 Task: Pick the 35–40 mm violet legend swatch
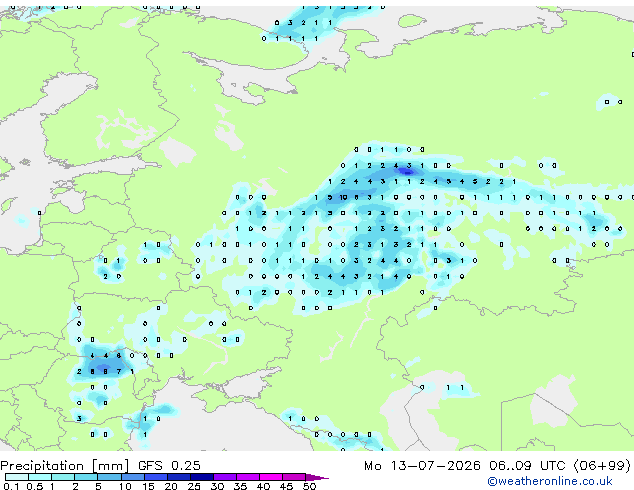[x=248, y=477]
